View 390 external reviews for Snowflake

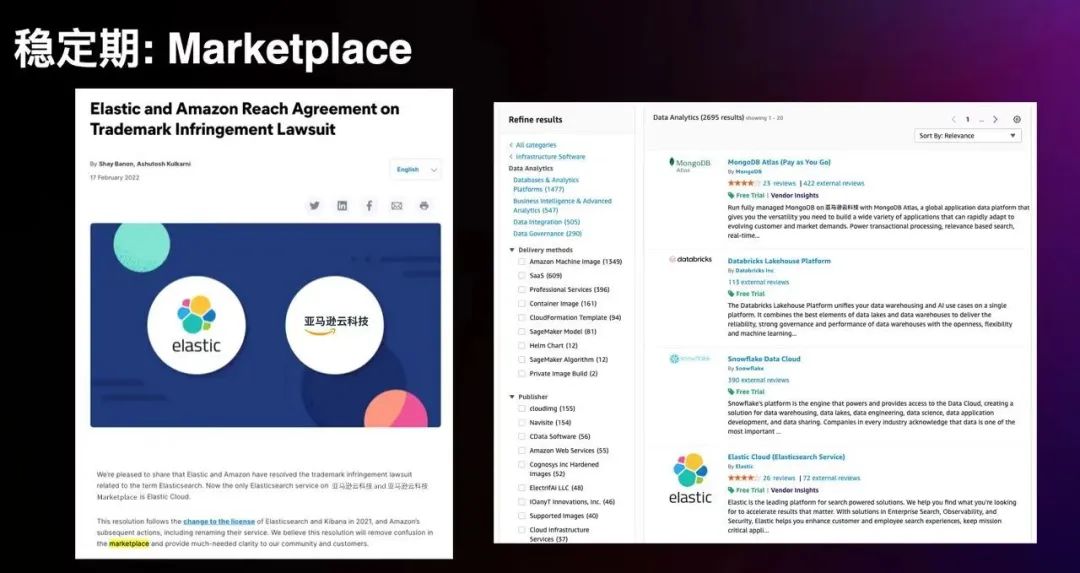(758, 380)
